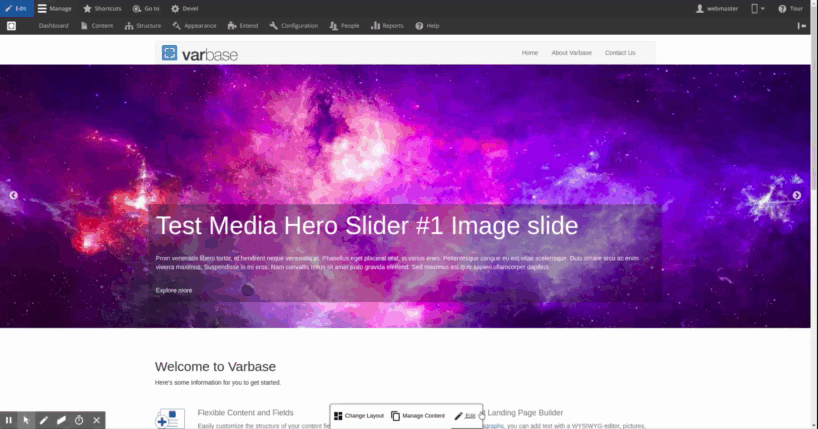Open the Help admin menu item

[x=427, y=26]
